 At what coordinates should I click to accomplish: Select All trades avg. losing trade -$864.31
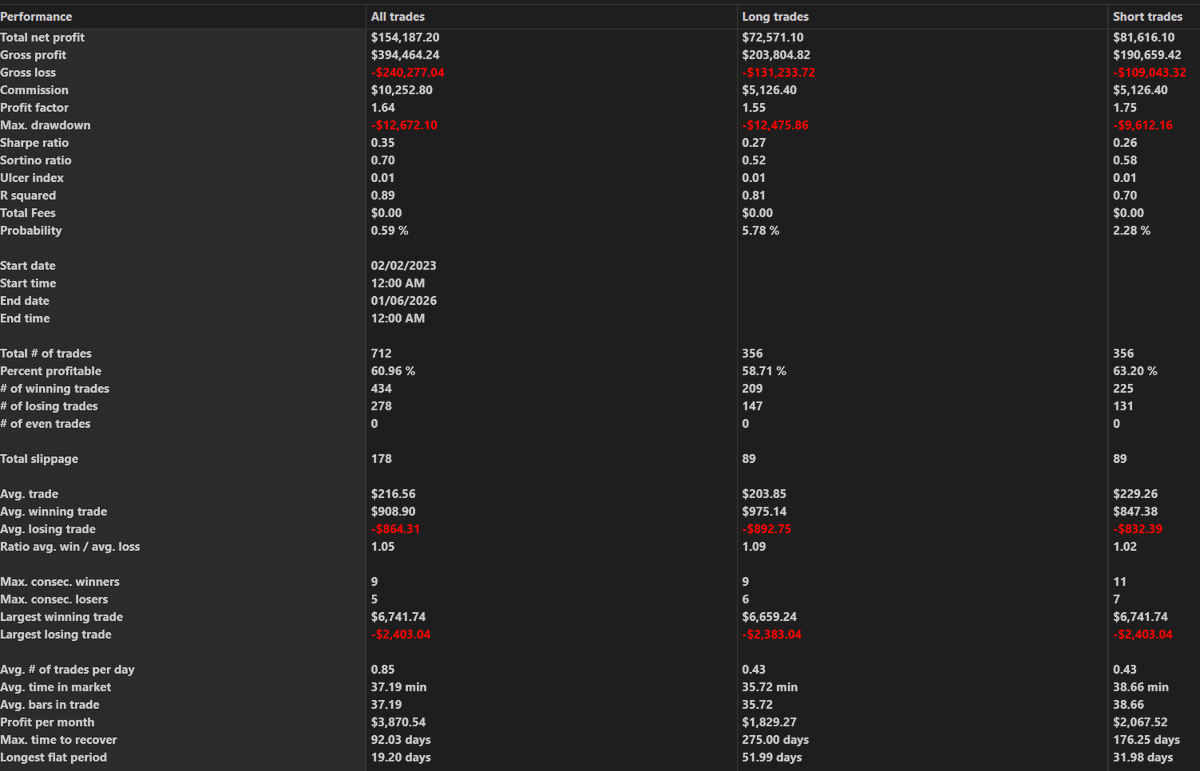tap(395, 529)
